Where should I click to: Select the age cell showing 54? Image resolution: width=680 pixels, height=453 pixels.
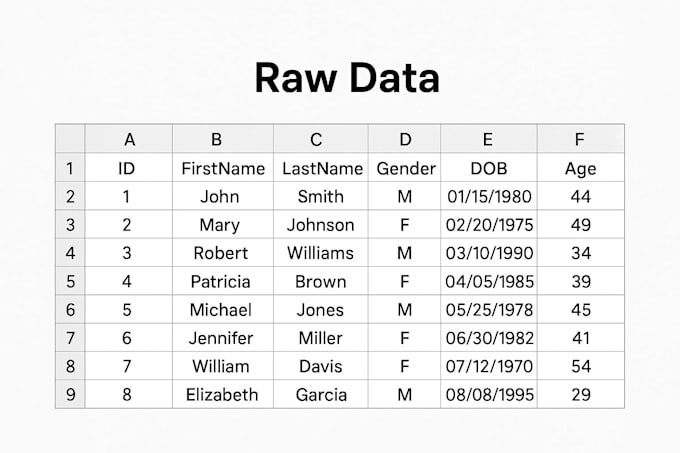click(x=581, y=366)
